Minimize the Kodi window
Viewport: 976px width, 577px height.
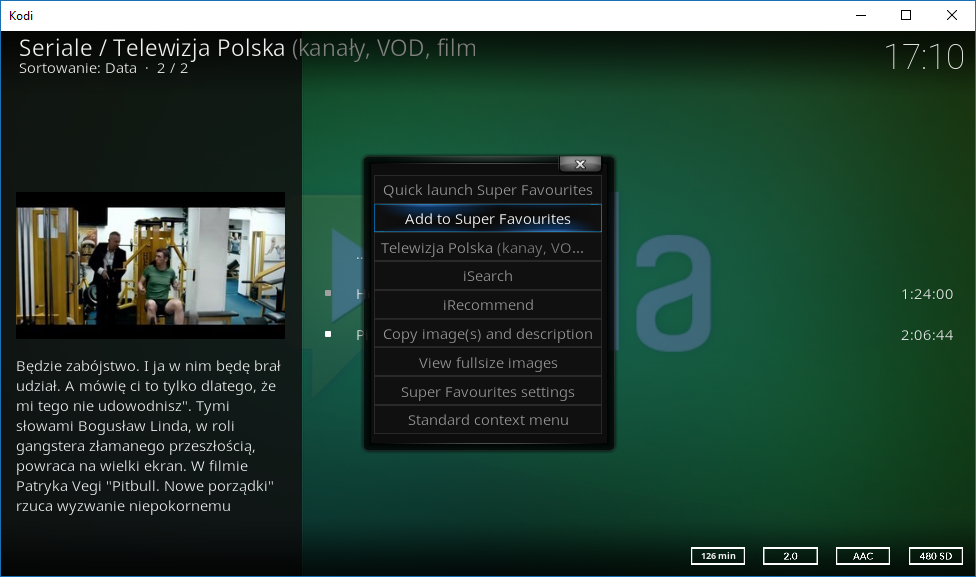pos(861,16)
